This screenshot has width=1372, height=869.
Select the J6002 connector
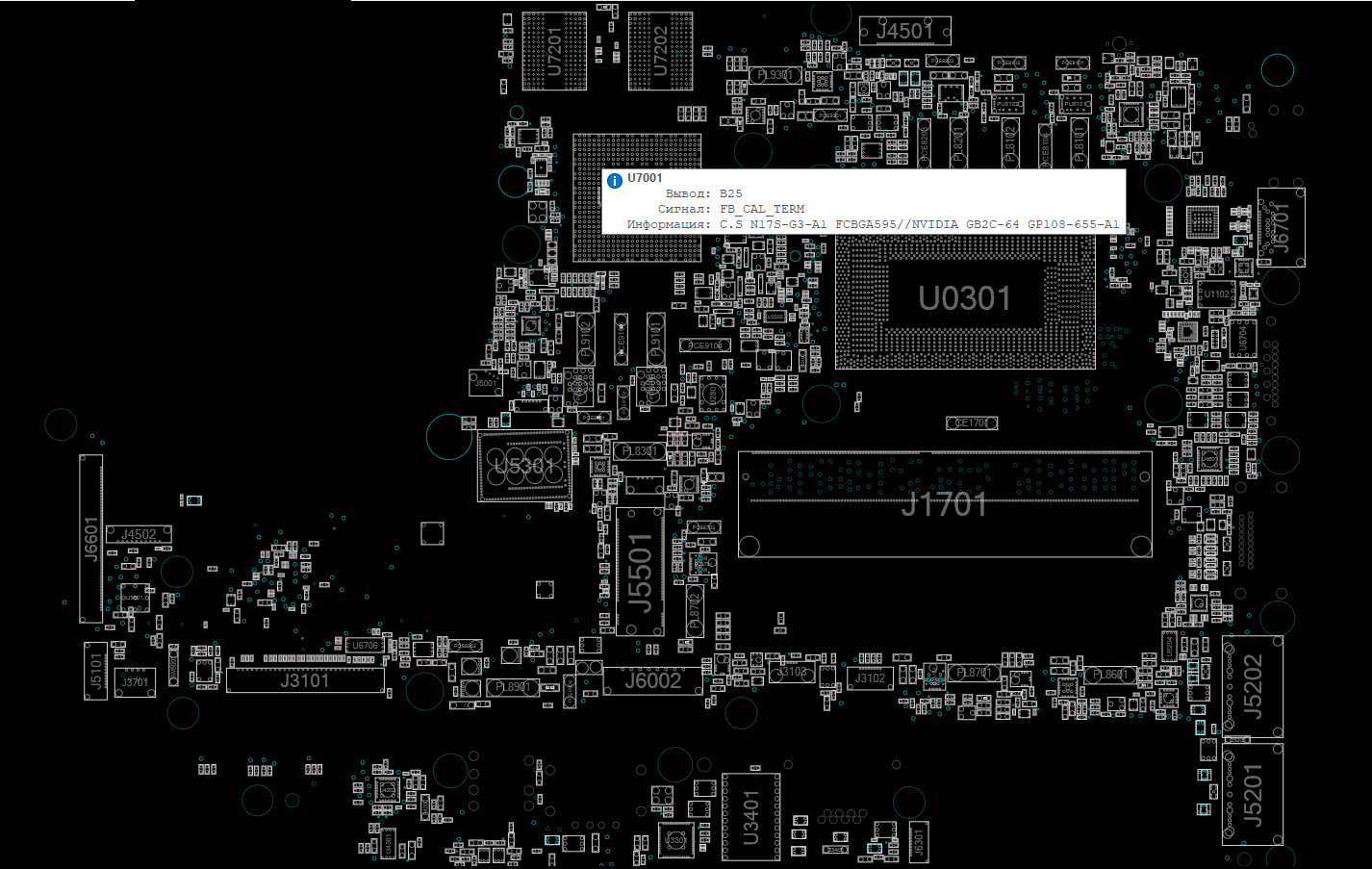coord(653,681)
